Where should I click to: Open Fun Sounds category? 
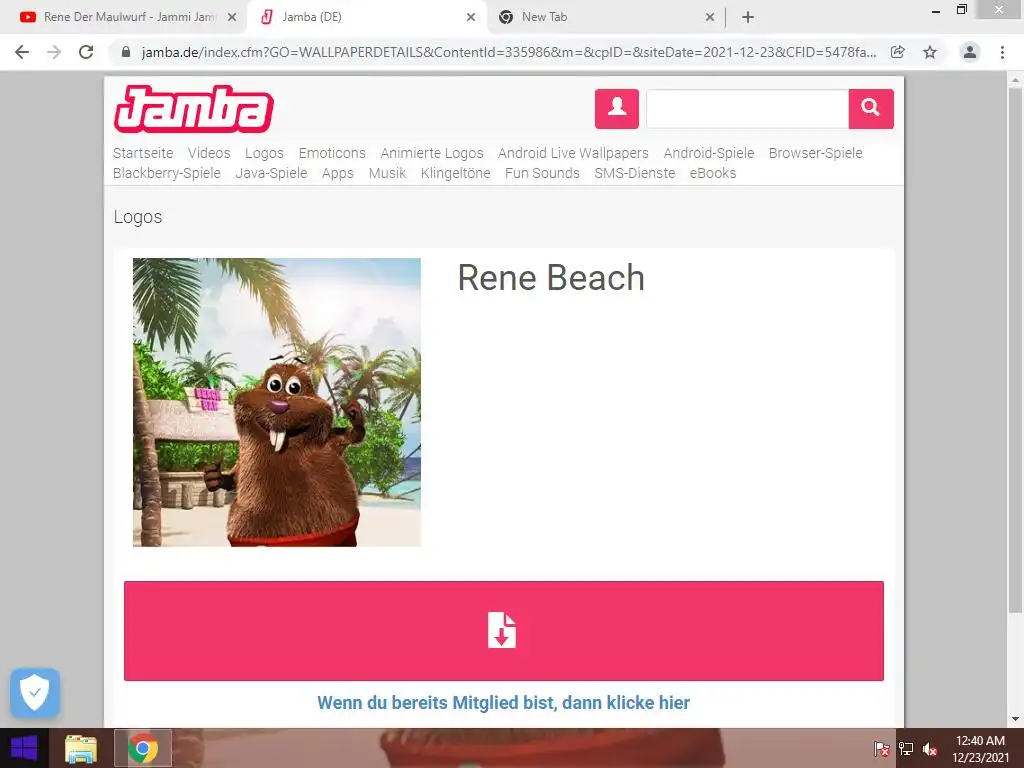tap(542, 173)
